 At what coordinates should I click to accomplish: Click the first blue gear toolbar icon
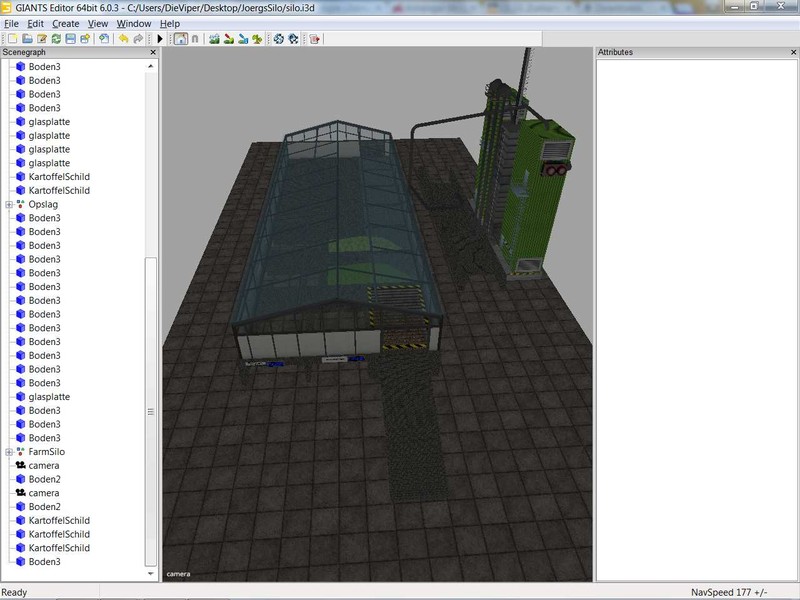coord(279,39)
